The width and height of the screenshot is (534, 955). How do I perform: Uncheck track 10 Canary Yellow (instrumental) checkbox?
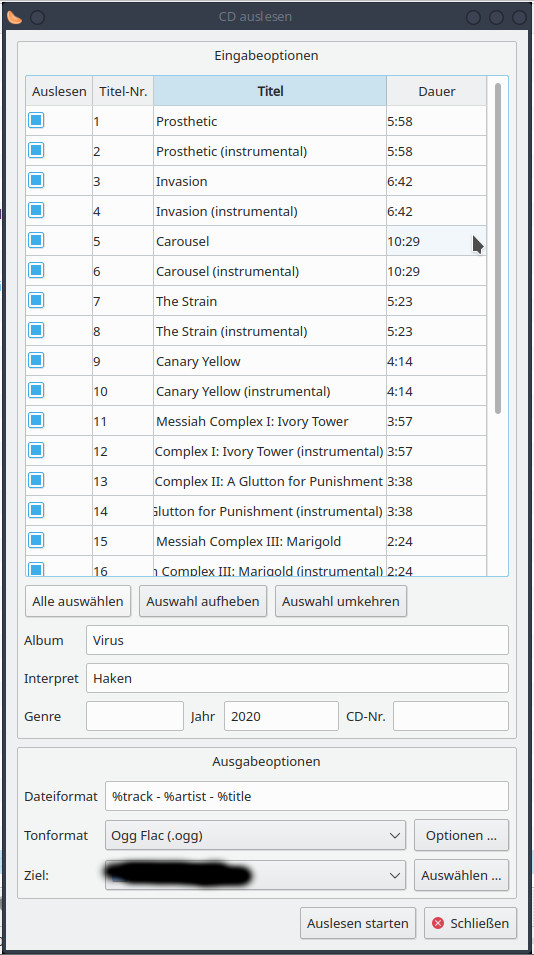tap(36, 390)
